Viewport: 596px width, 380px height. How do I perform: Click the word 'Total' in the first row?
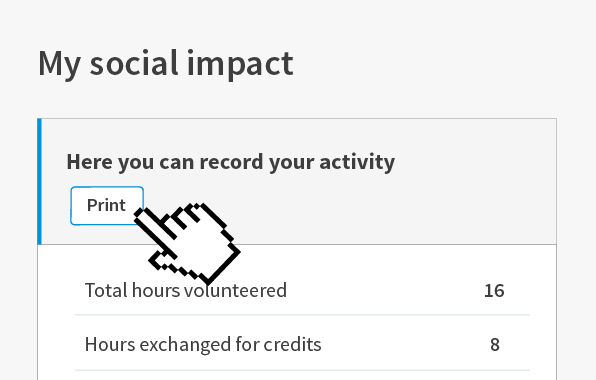[106, 290]
